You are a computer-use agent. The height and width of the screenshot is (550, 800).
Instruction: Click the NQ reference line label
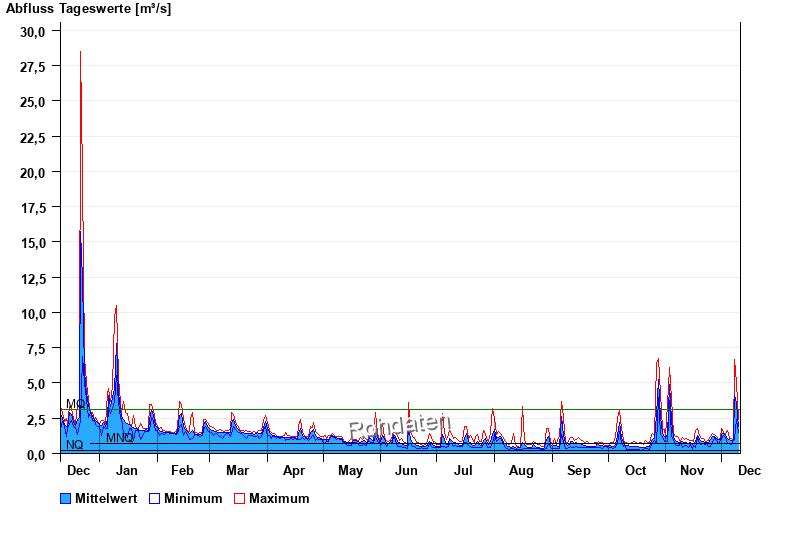[75, 445]
